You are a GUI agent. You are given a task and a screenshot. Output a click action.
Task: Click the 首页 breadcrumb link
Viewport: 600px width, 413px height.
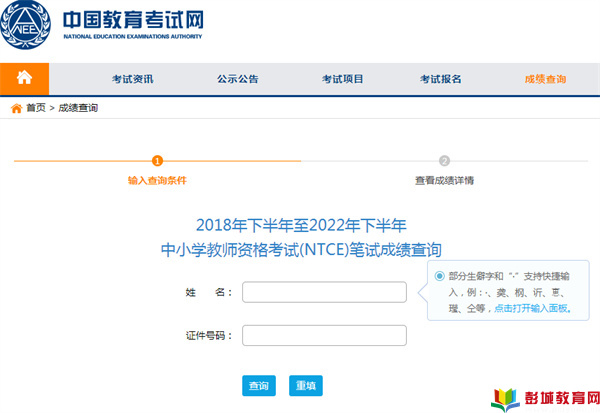pos(36,108)
